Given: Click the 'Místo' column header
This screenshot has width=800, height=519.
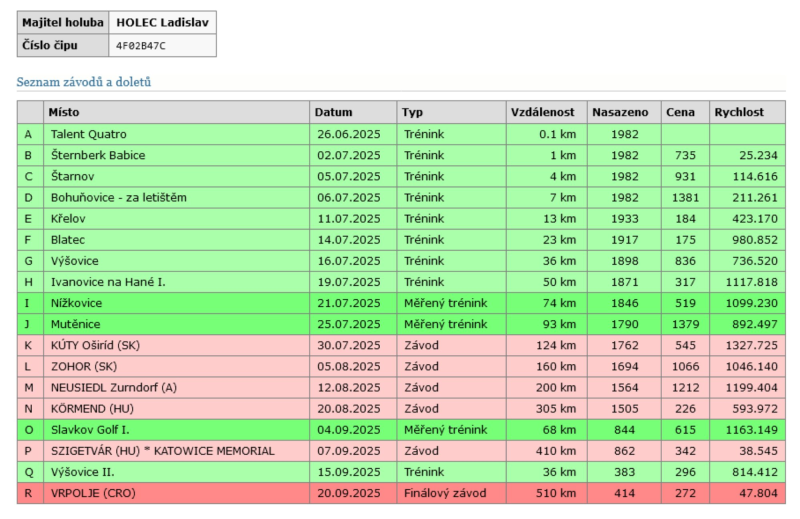Looking at the screenshot, I should 64,112.
